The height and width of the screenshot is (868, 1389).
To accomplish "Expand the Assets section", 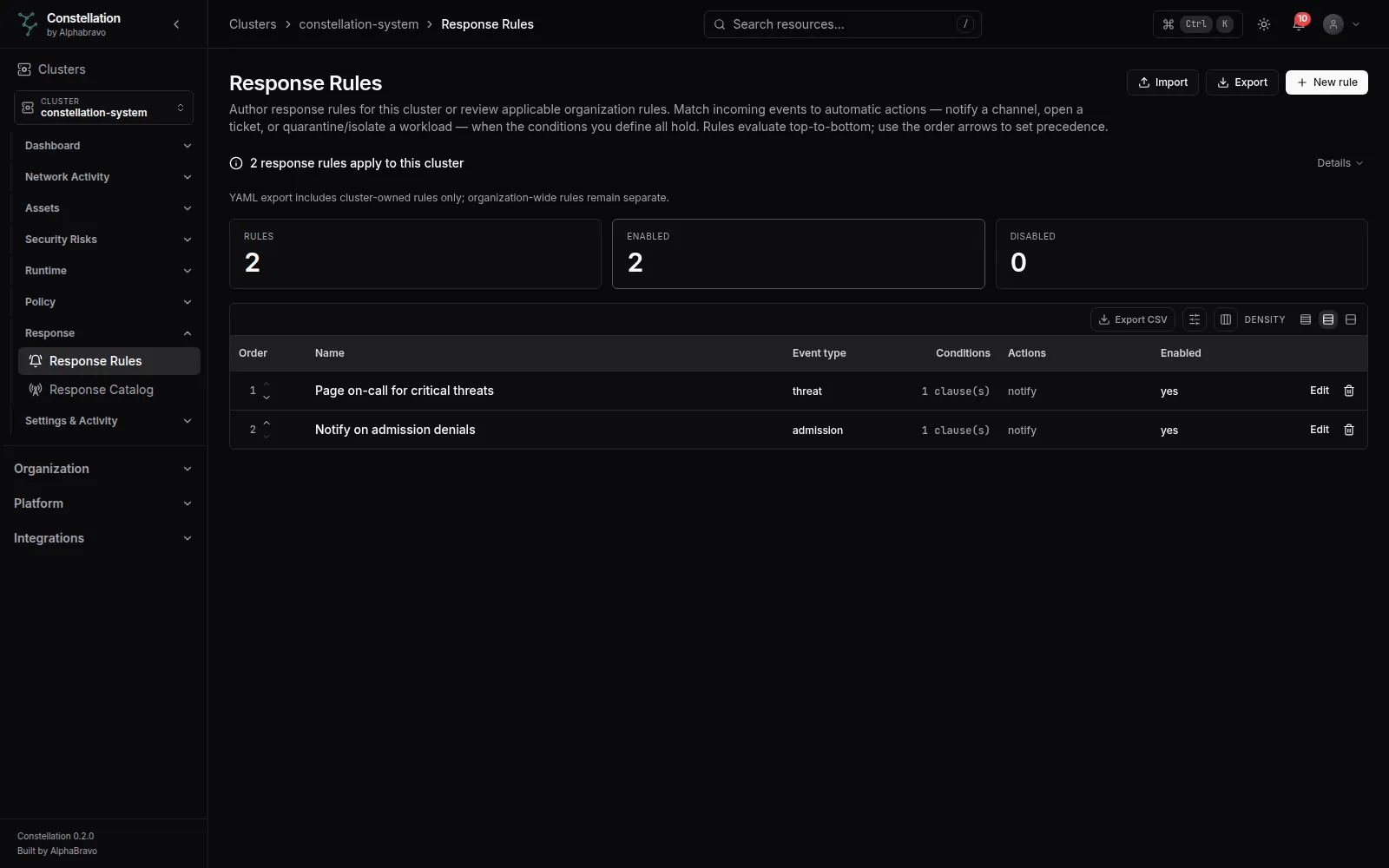I will coord(108,208).
